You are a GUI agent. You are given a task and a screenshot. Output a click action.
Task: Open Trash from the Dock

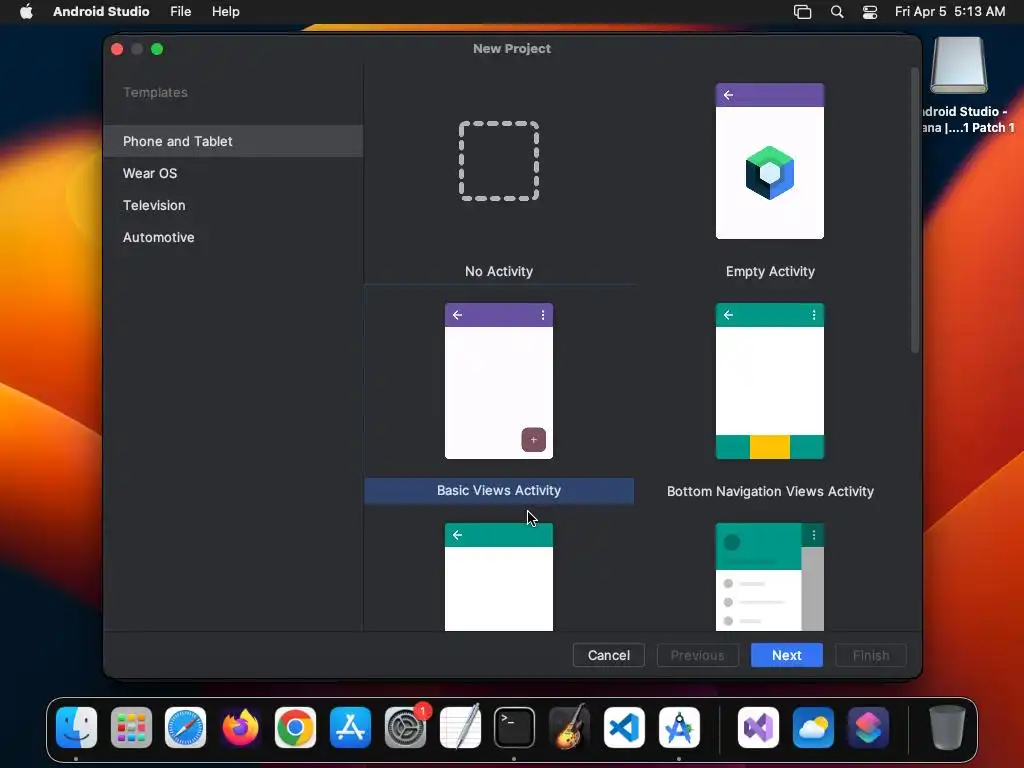pyautogui.click(x=947, y=728)
